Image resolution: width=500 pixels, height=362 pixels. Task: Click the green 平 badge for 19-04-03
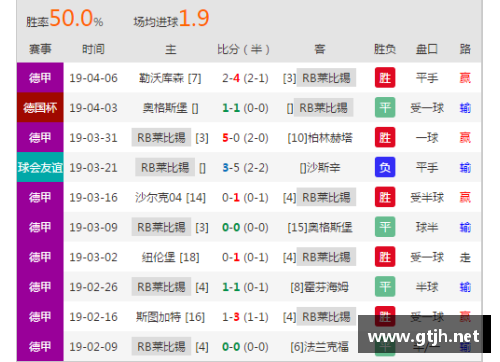(x=385, y=107)
